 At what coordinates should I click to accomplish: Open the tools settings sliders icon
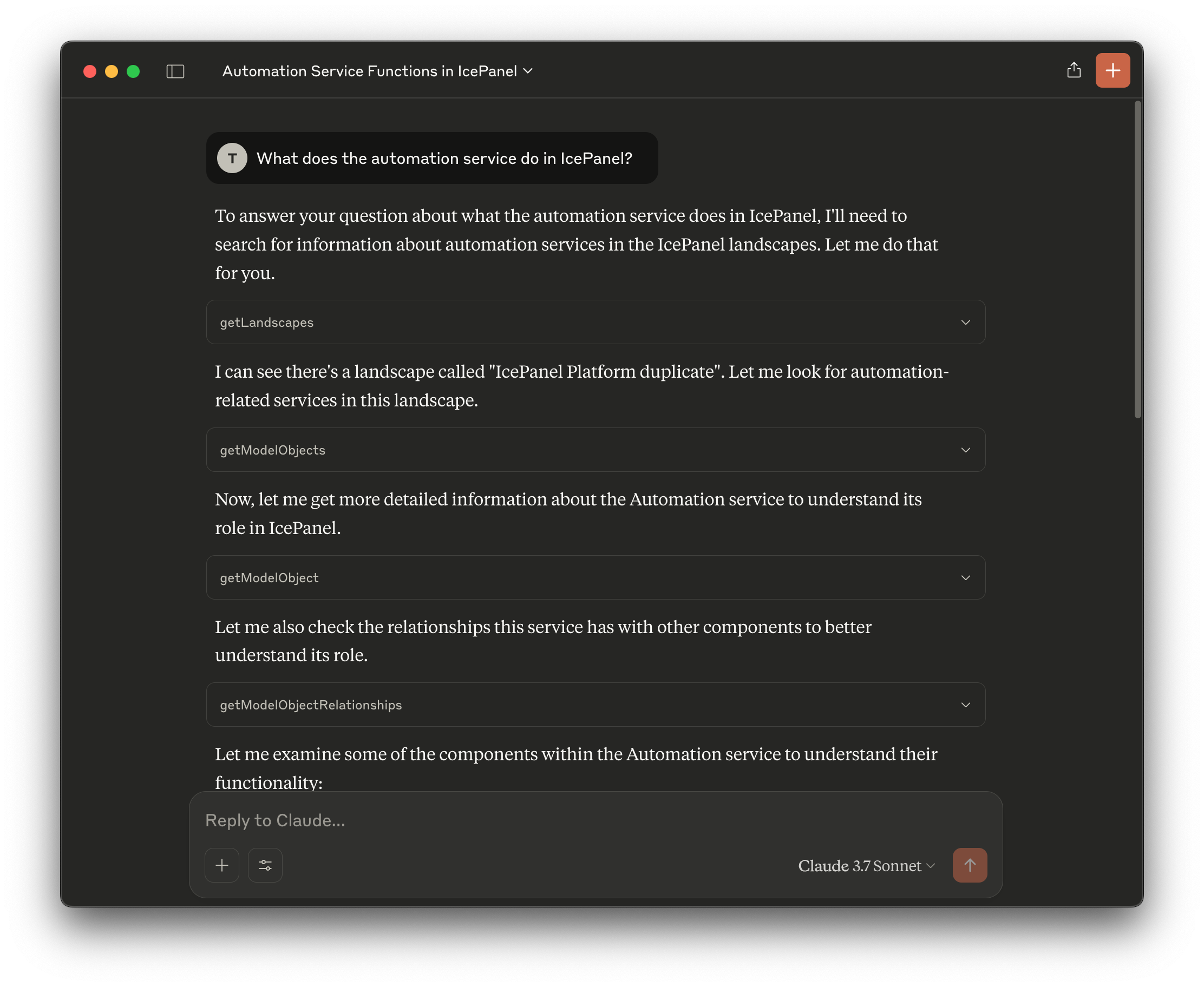point(265,865)
